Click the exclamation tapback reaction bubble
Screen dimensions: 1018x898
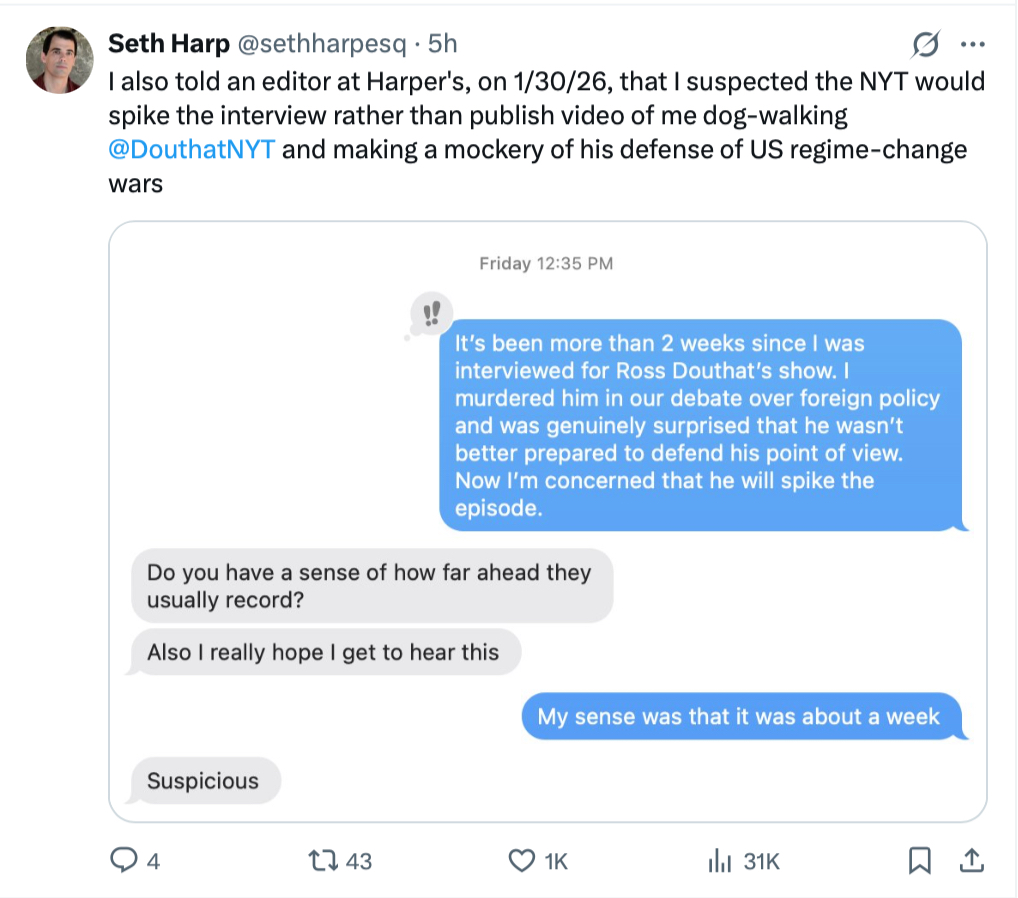[x=431, y=315]
